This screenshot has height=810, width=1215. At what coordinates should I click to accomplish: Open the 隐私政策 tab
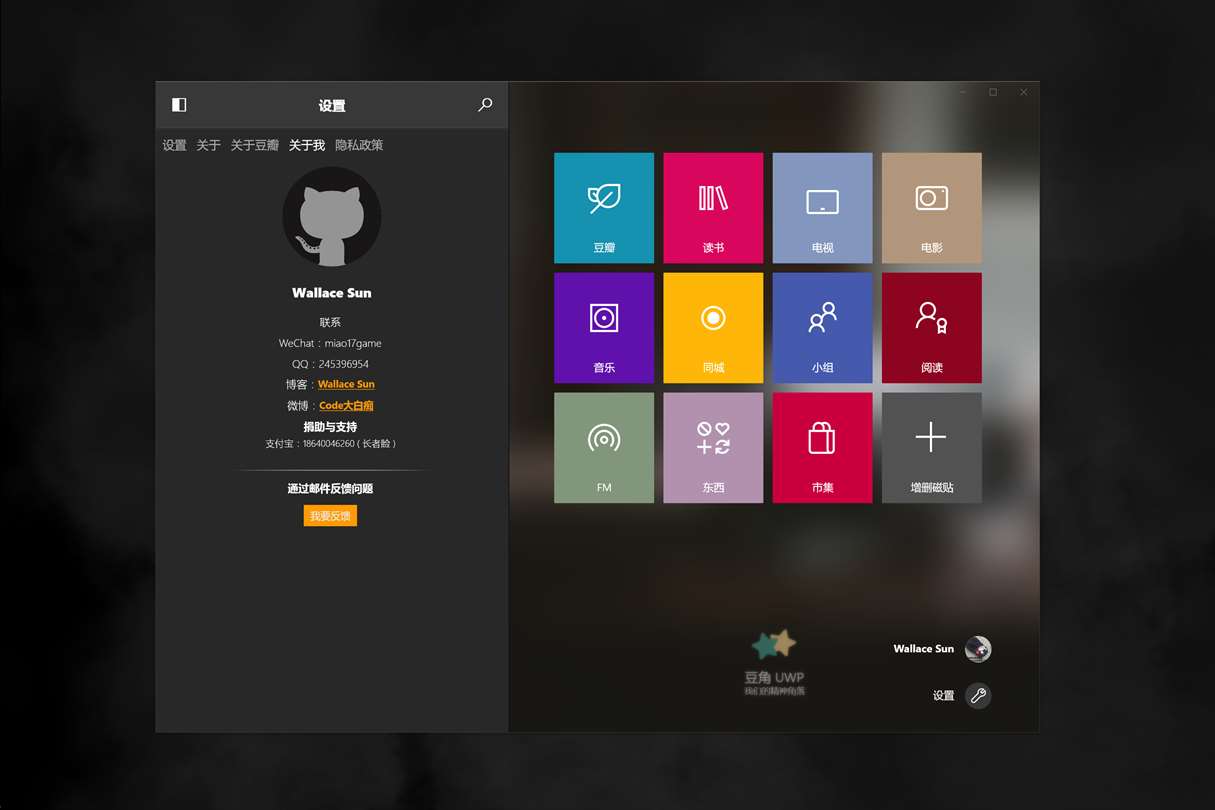click(x=359, y=145)
